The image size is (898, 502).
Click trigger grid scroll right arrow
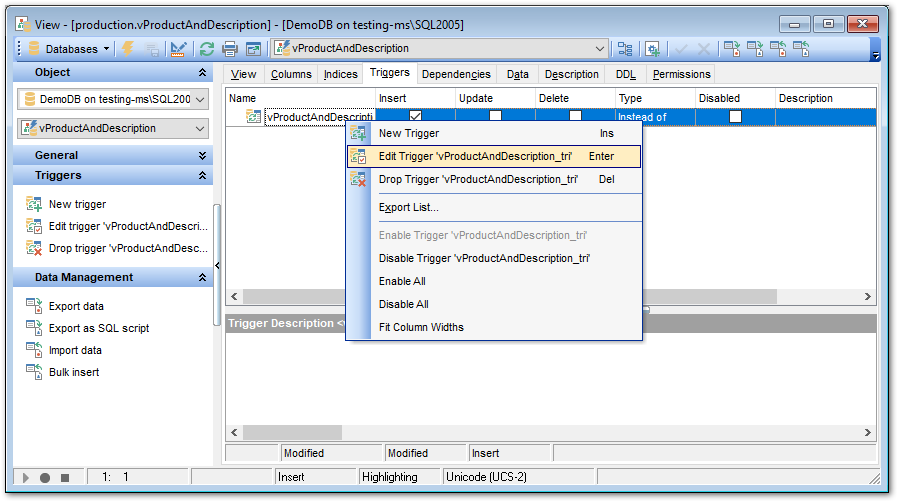tap(868, 297)
